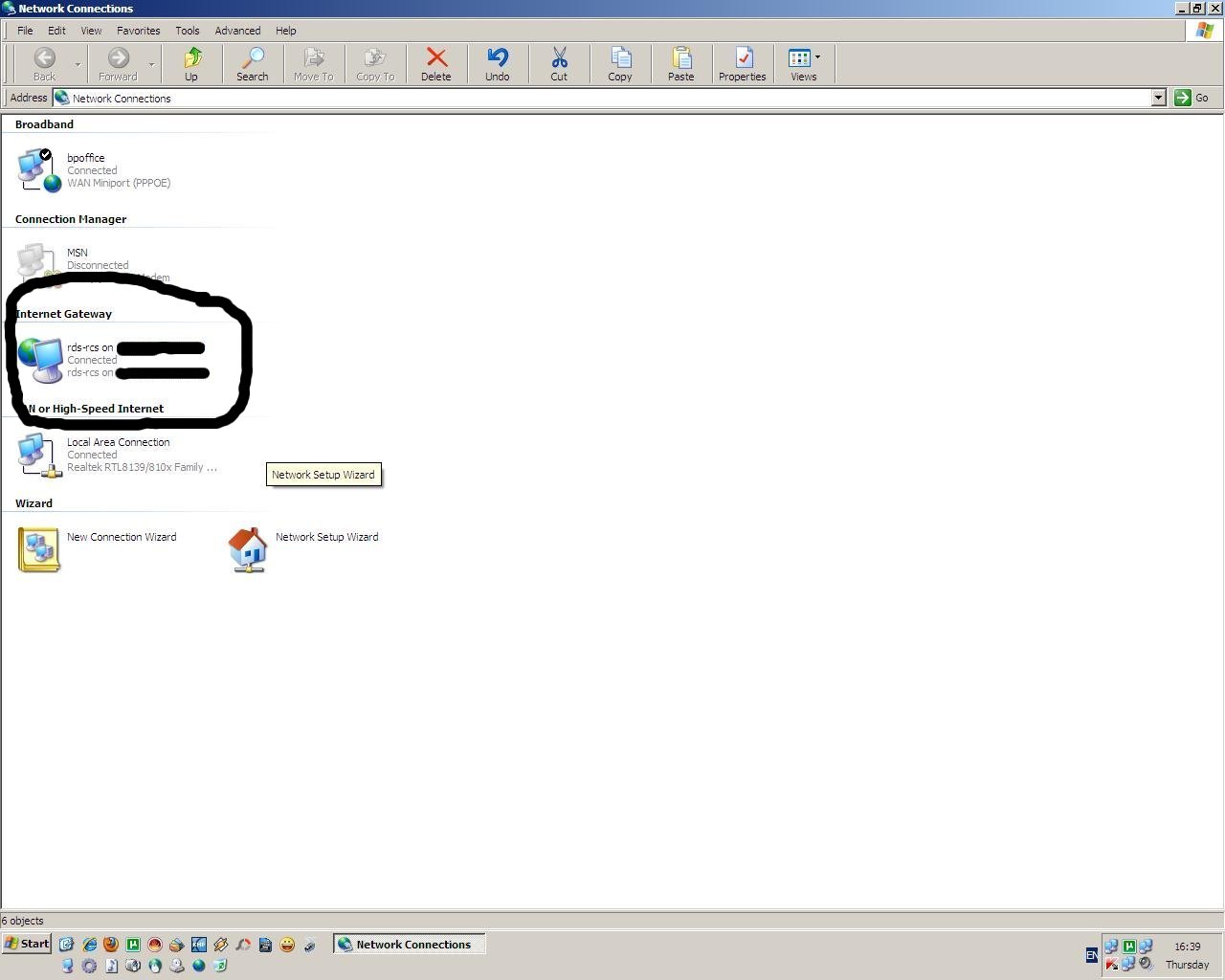Select the Local Area Connection icon
This screenshot has height=980, width=1225.
coord(38,455)
